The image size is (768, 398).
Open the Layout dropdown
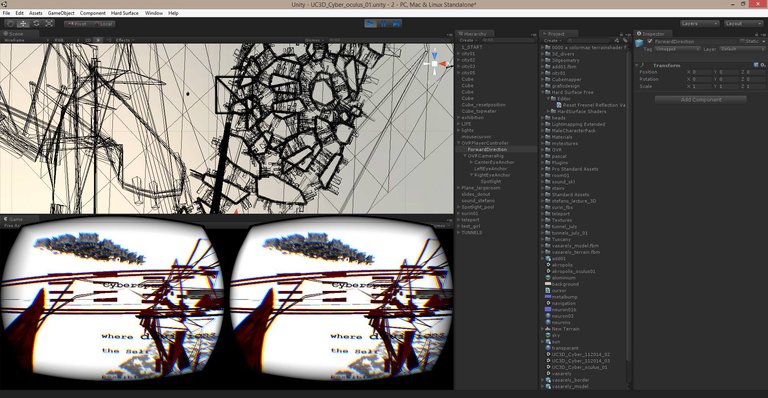[744, 23]
